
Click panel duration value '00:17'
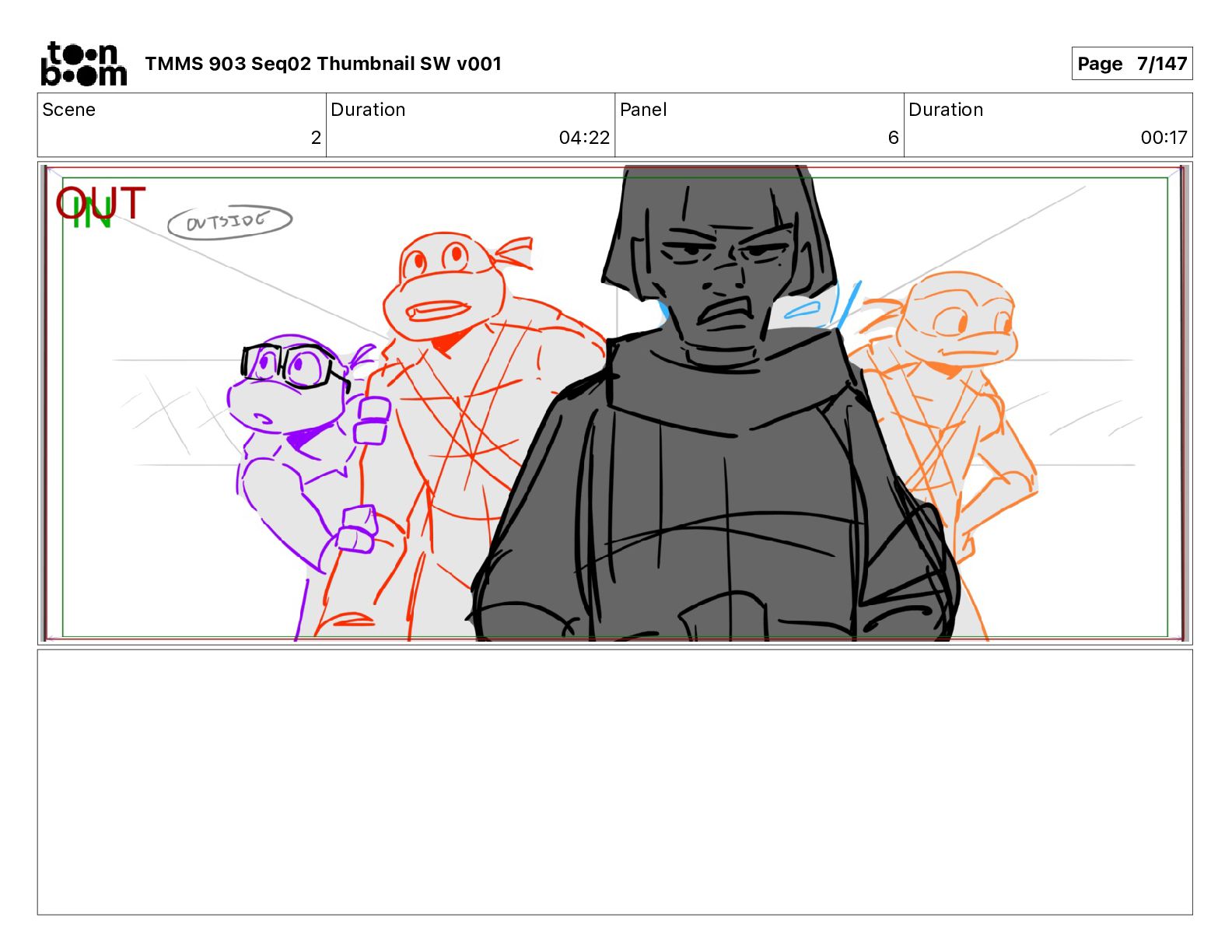1164,138
